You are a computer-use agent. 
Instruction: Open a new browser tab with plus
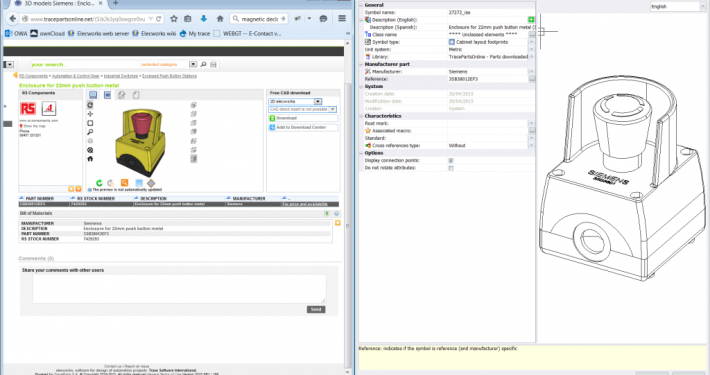click(x=115, y=3)
